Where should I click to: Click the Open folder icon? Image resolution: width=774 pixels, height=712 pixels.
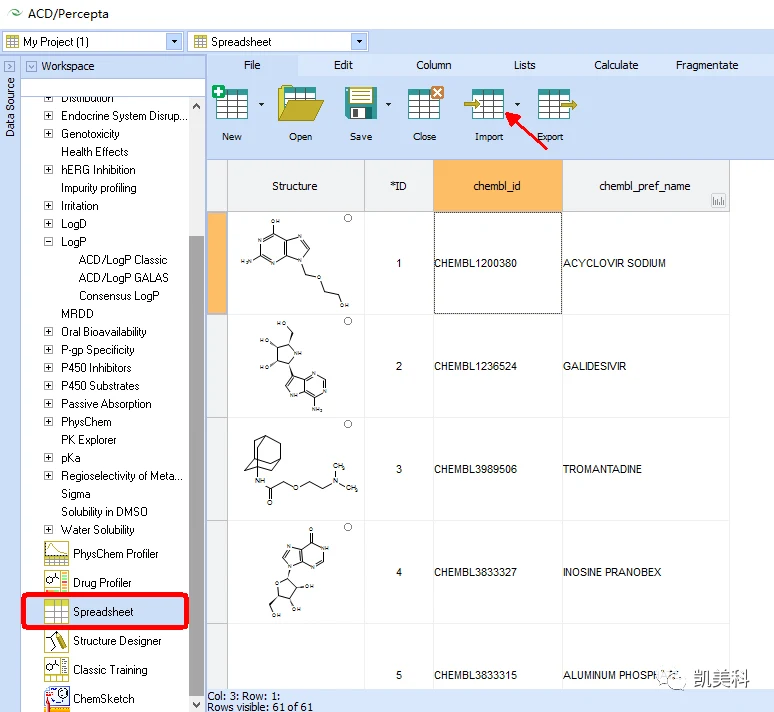click(300, 103)
